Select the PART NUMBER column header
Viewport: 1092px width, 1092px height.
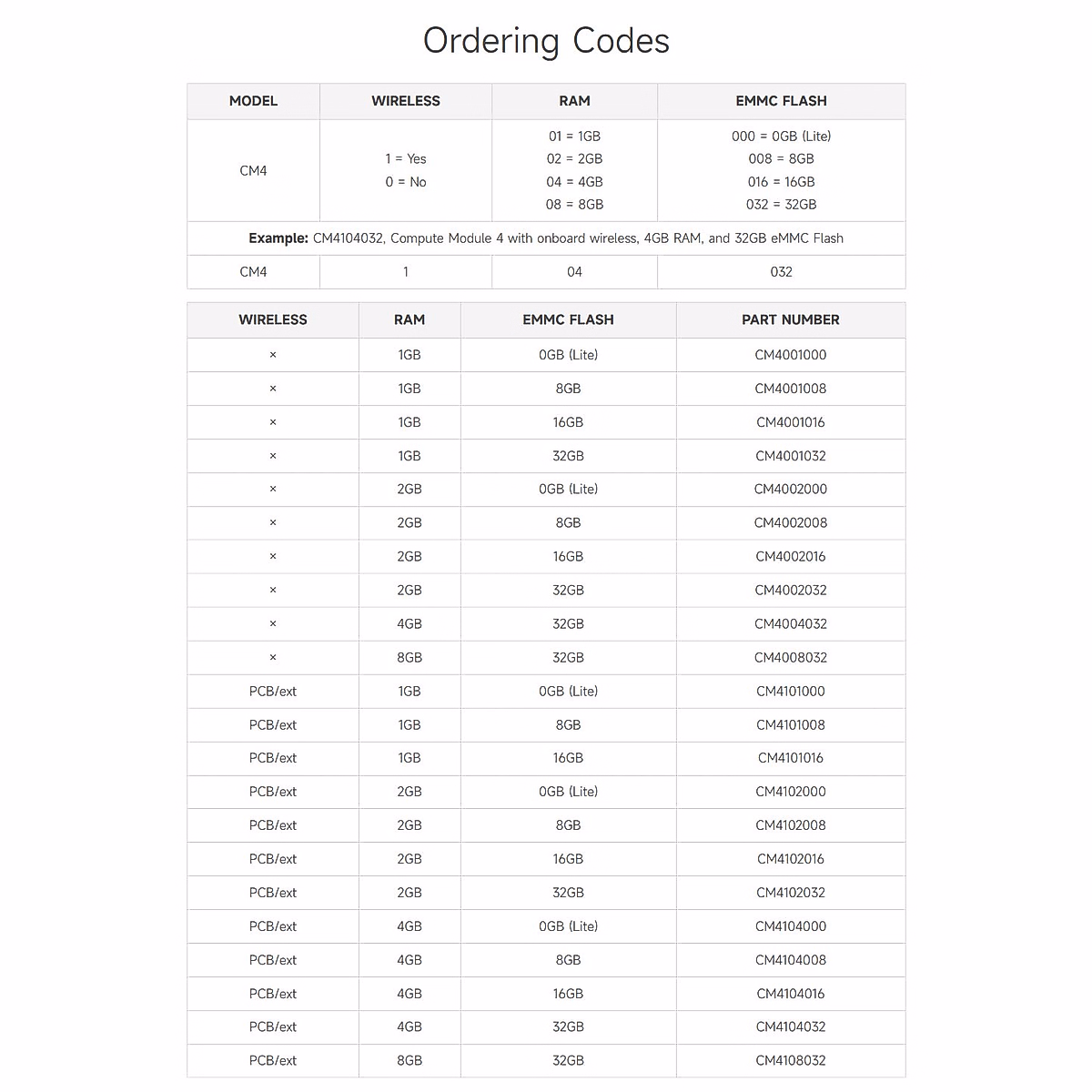point(790,319)
